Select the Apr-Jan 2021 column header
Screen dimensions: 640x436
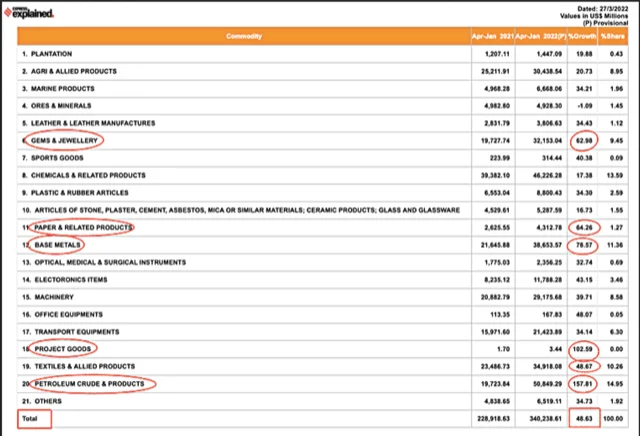click(x=494, y=37)
